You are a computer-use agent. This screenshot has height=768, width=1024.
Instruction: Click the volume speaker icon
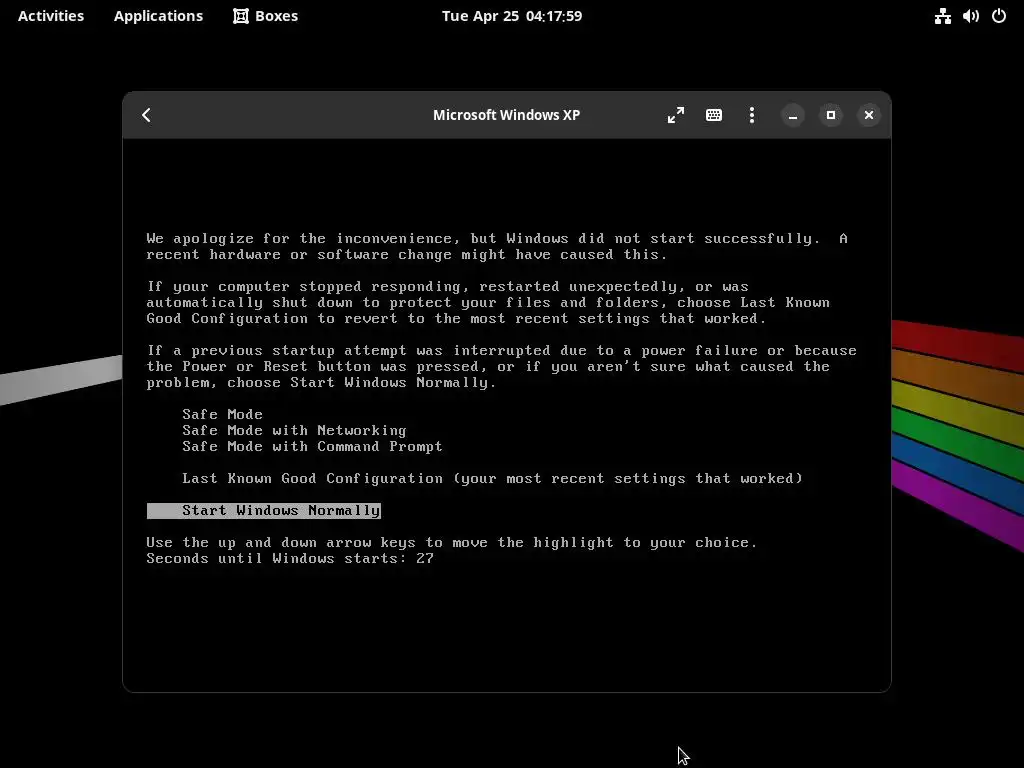[x=970, y=16]
